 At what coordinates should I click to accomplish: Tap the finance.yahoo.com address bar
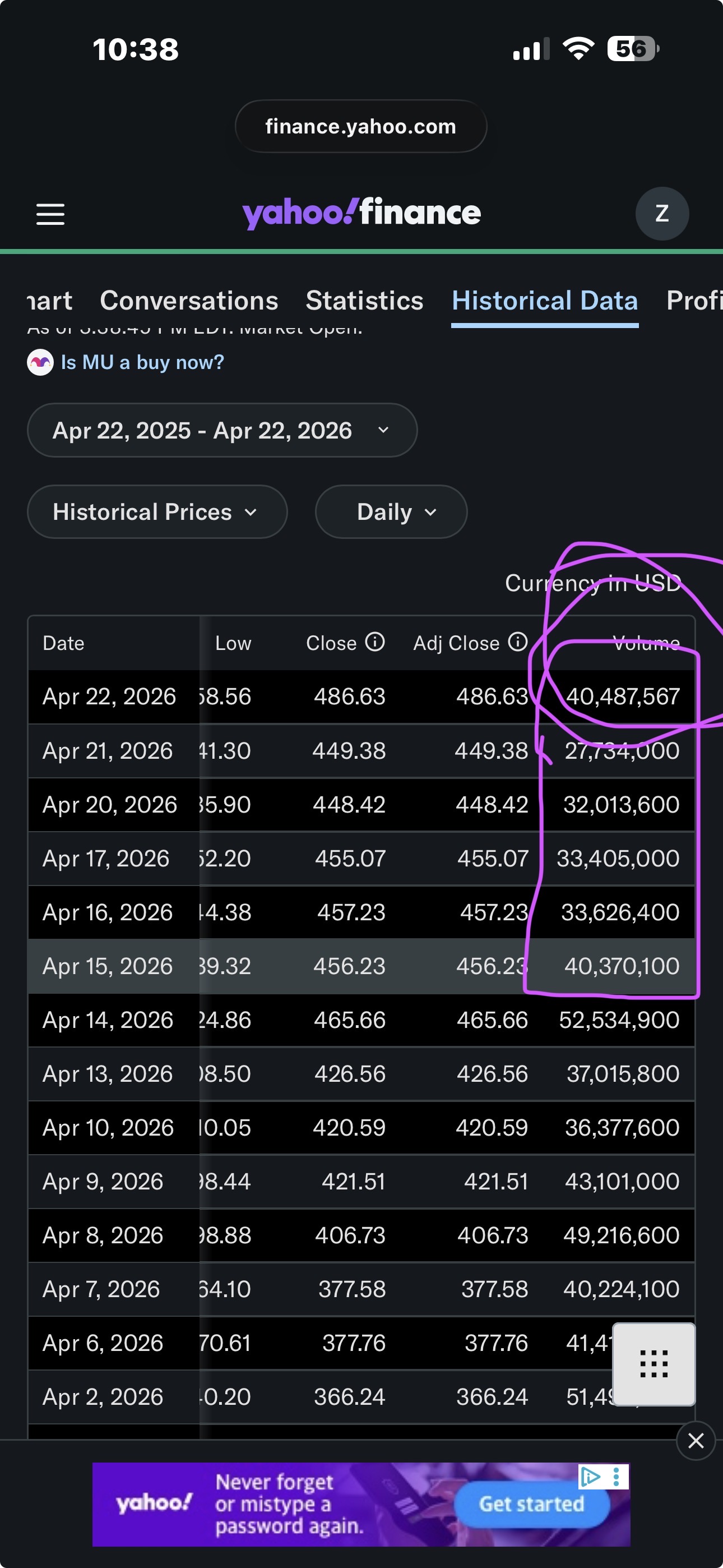click(361, 126)
